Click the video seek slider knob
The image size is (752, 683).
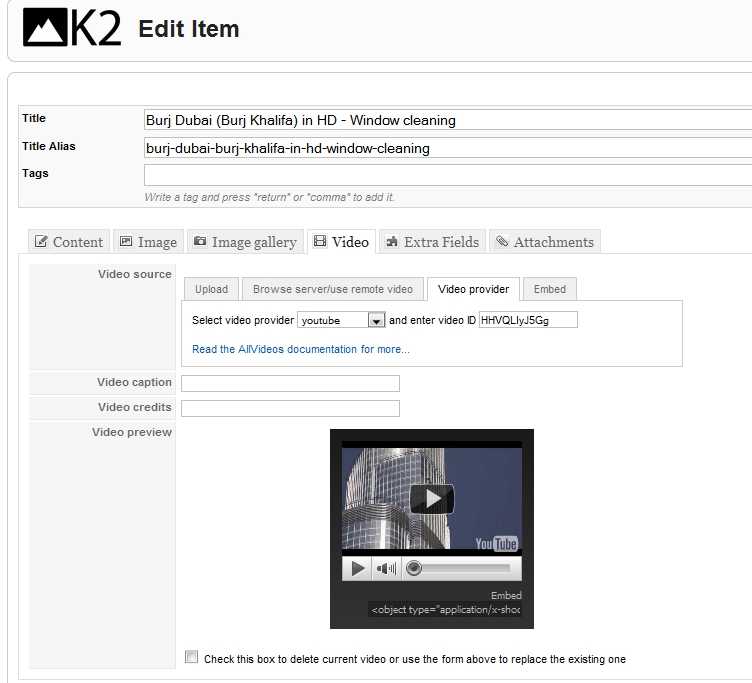tap(414, 568)
